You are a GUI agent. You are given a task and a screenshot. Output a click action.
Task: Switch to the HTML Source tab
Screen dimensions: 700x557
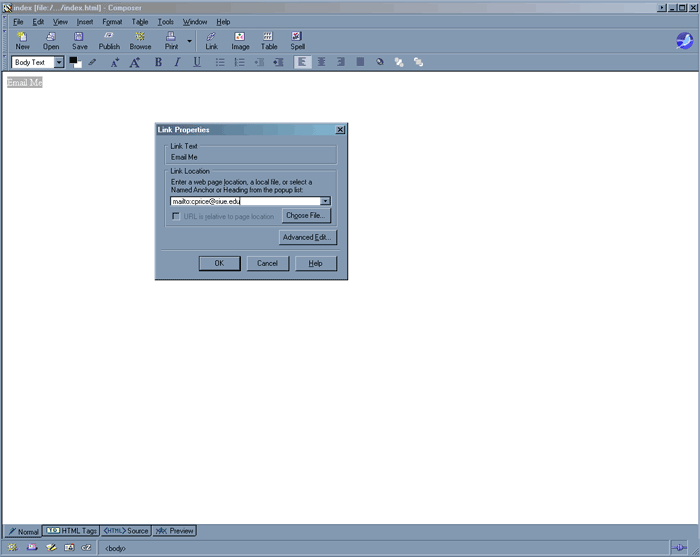pyautogui.click(x=126, y=531)
